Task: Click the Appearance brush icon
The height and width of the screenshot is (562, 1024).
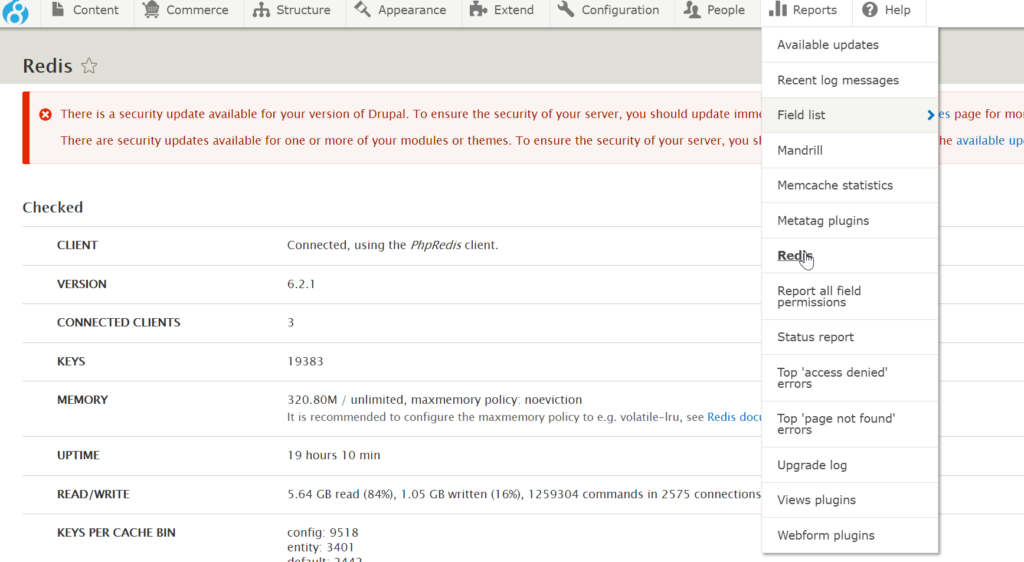Action: (362, 9)
